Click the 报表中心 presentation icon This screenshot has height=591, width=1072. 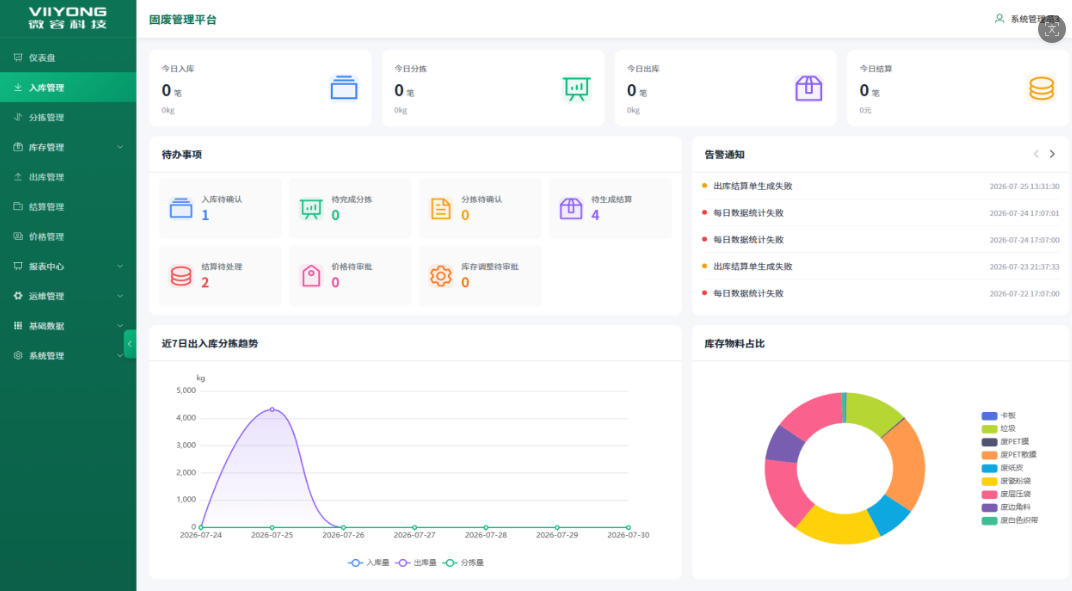[x=18, y=266]
